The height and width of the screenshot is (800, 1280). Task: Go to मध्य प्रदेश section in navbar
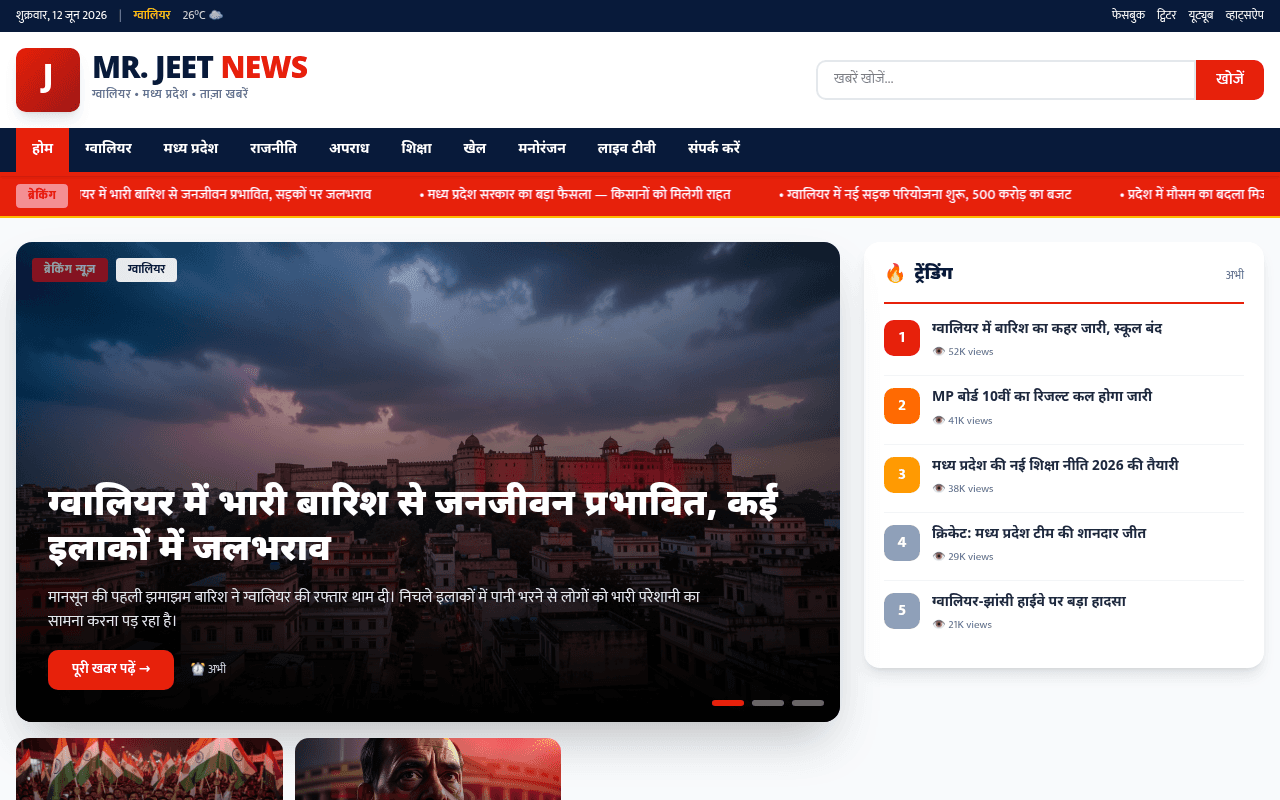[190, 149]
